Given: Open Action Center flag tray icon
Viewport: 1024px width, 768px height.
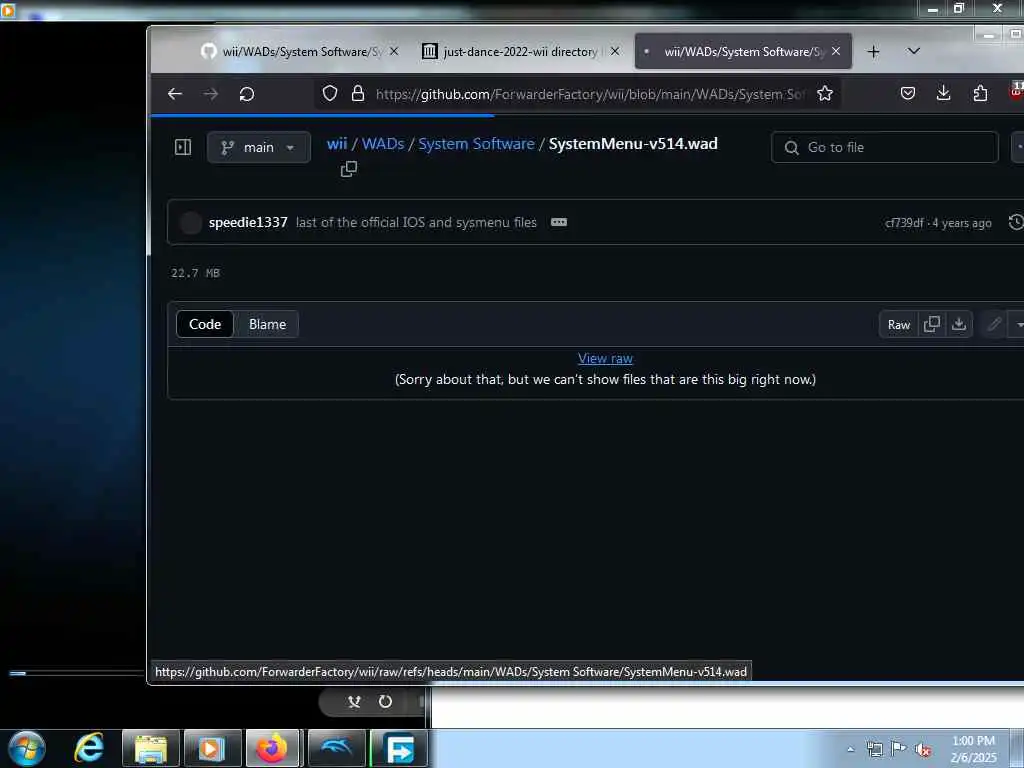Looking at the screenshot, I should pyautogui.click(x=899, y=749).
